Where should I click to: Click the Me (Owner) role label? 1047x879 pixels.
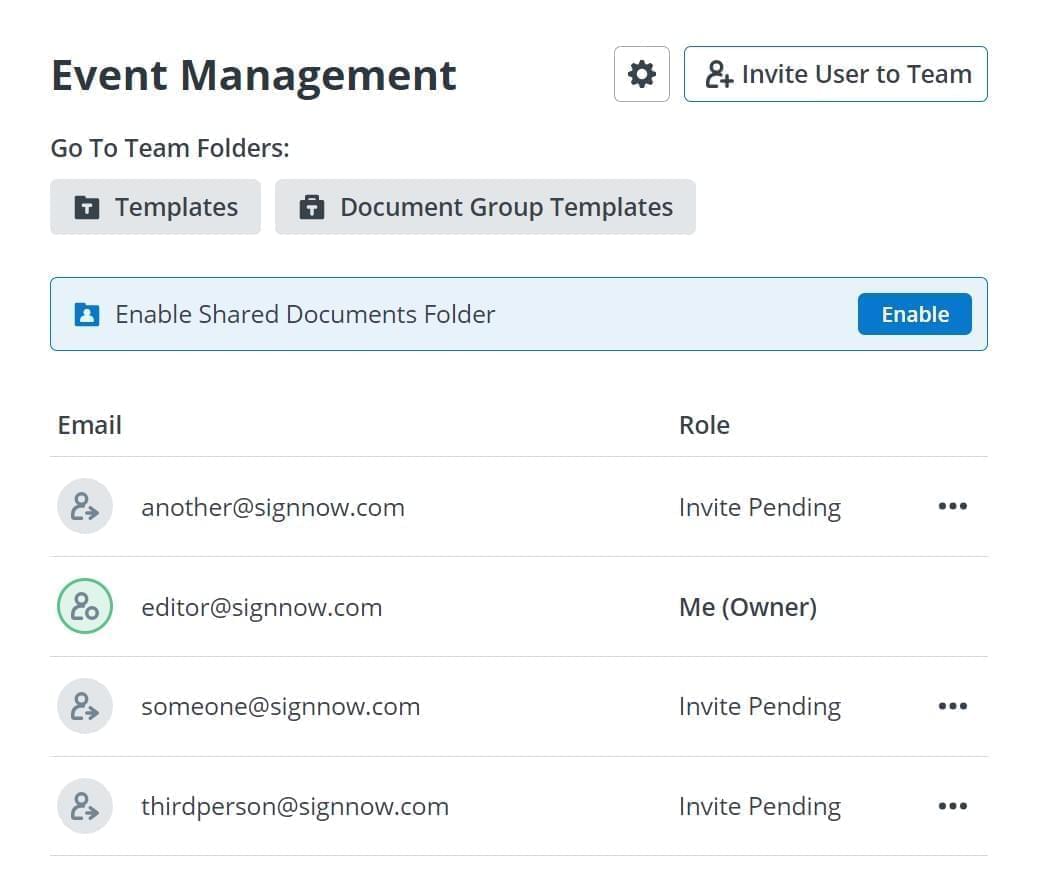(x=747, y=607)
